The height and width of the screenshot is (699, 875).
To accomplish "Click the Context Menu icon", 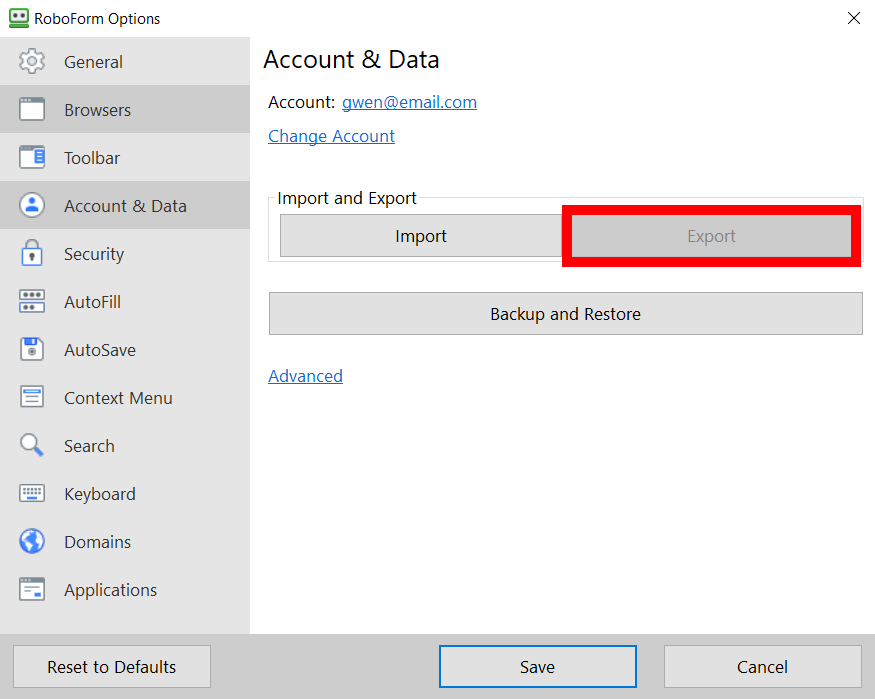I will point(32,397).
